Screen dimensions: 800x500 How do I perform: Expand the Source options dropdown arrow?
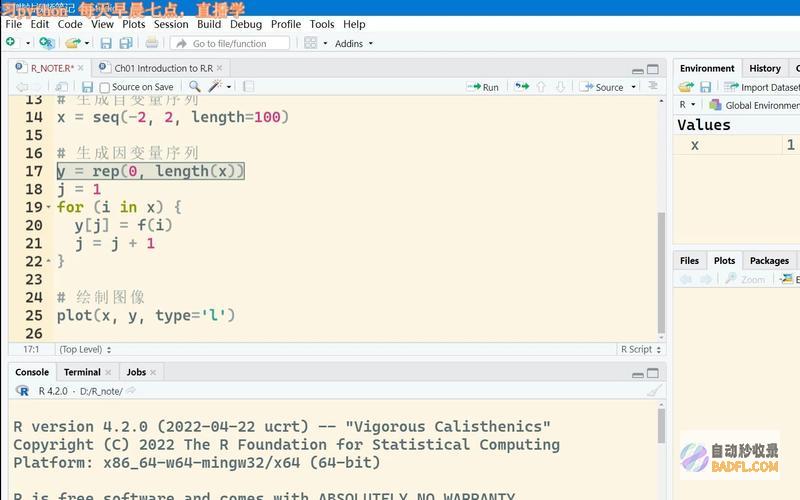(x=634, y=87)
